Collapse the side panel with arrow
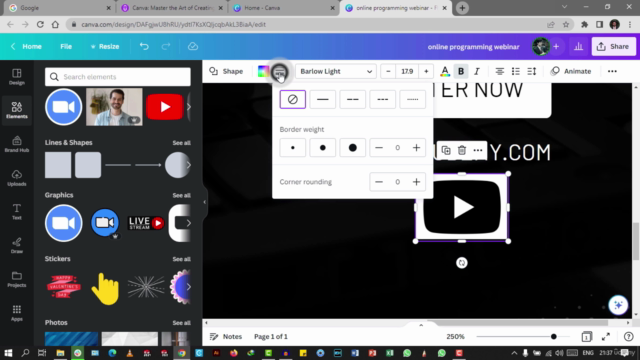This screenshot has width=640, height=360. pyautogui.click(x=204, y=202)
